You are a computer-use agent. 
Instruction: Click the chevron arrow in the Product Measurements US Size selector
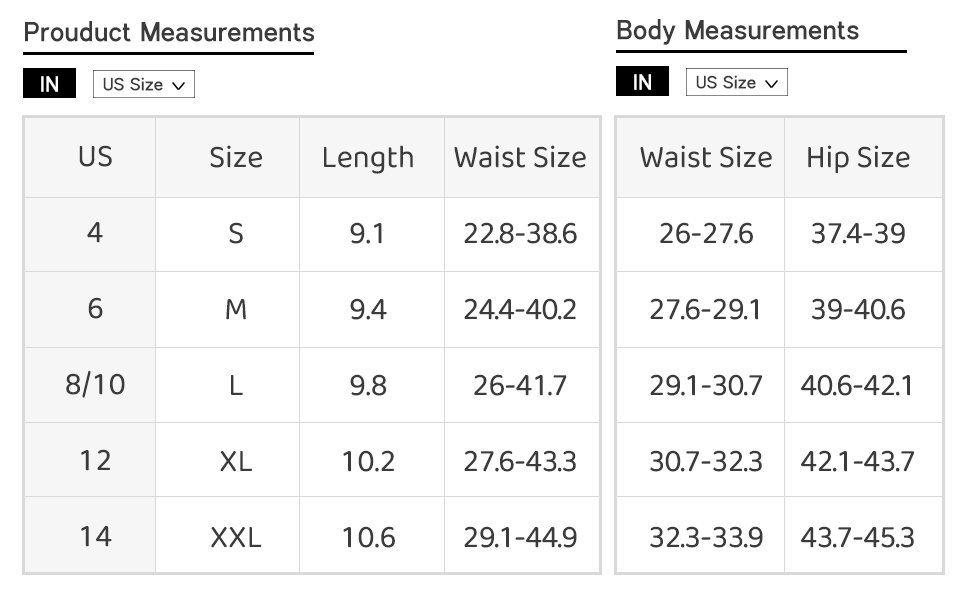click(178, 85)
